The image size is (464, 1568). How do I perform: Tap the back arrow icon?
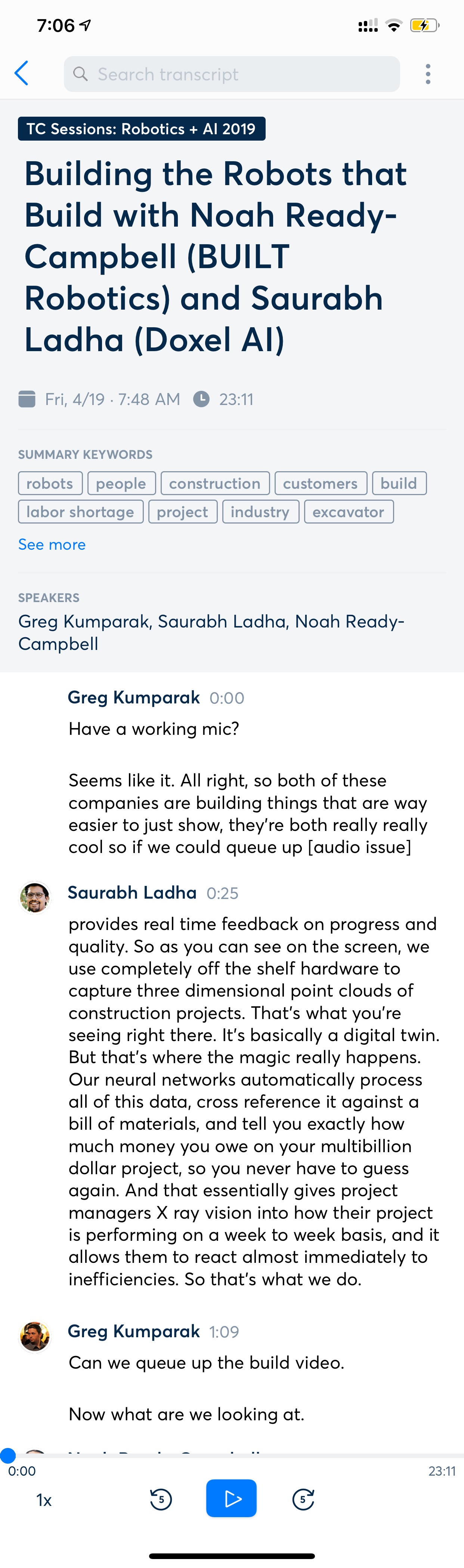coord(22,74)
